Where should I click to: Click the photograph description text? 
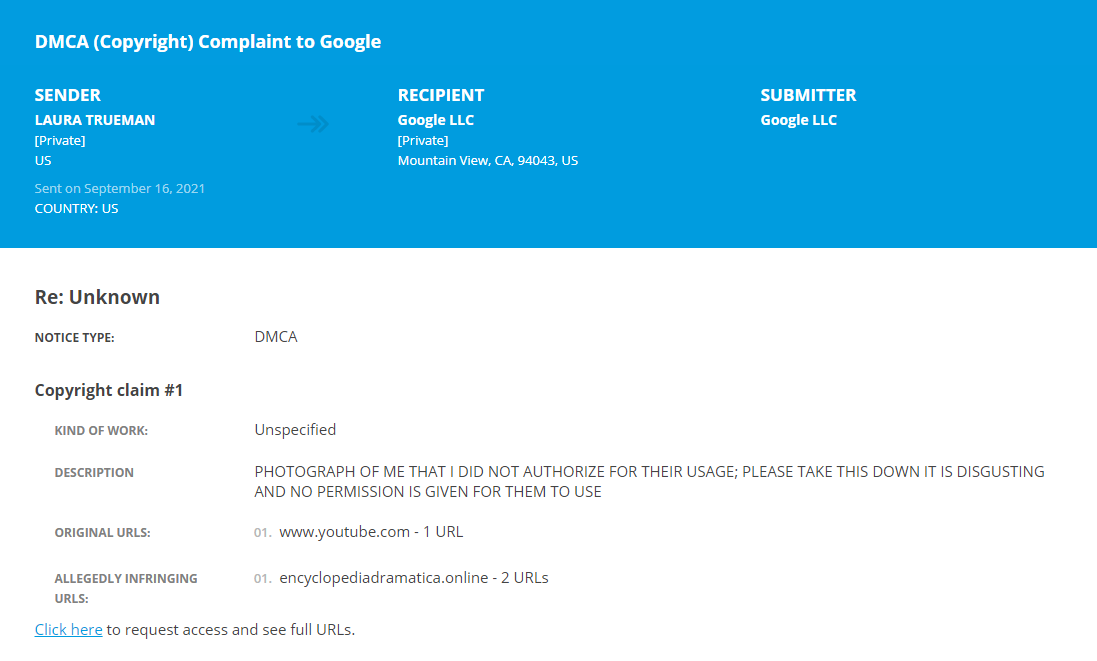[x=649, y=481]
